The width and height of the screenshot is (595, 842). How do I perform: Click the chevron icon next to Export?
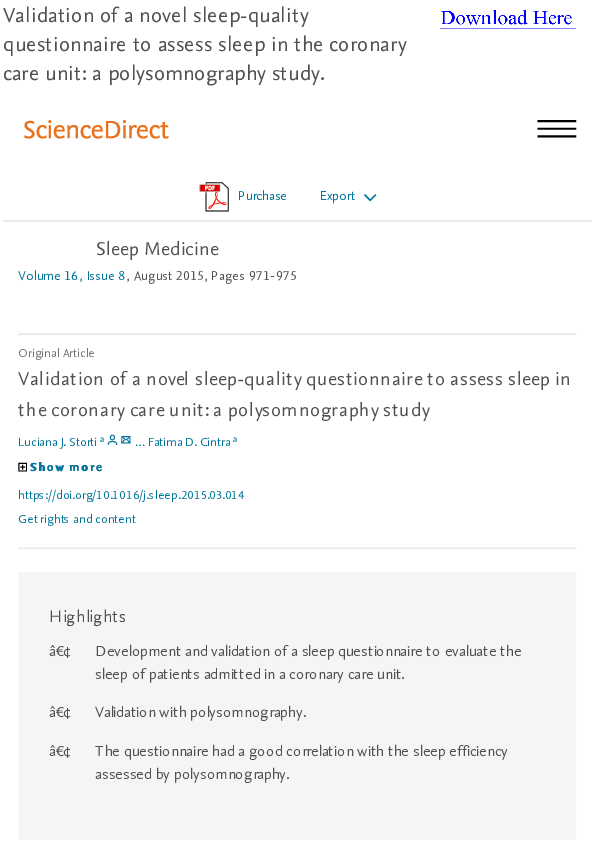click(370, 197)
